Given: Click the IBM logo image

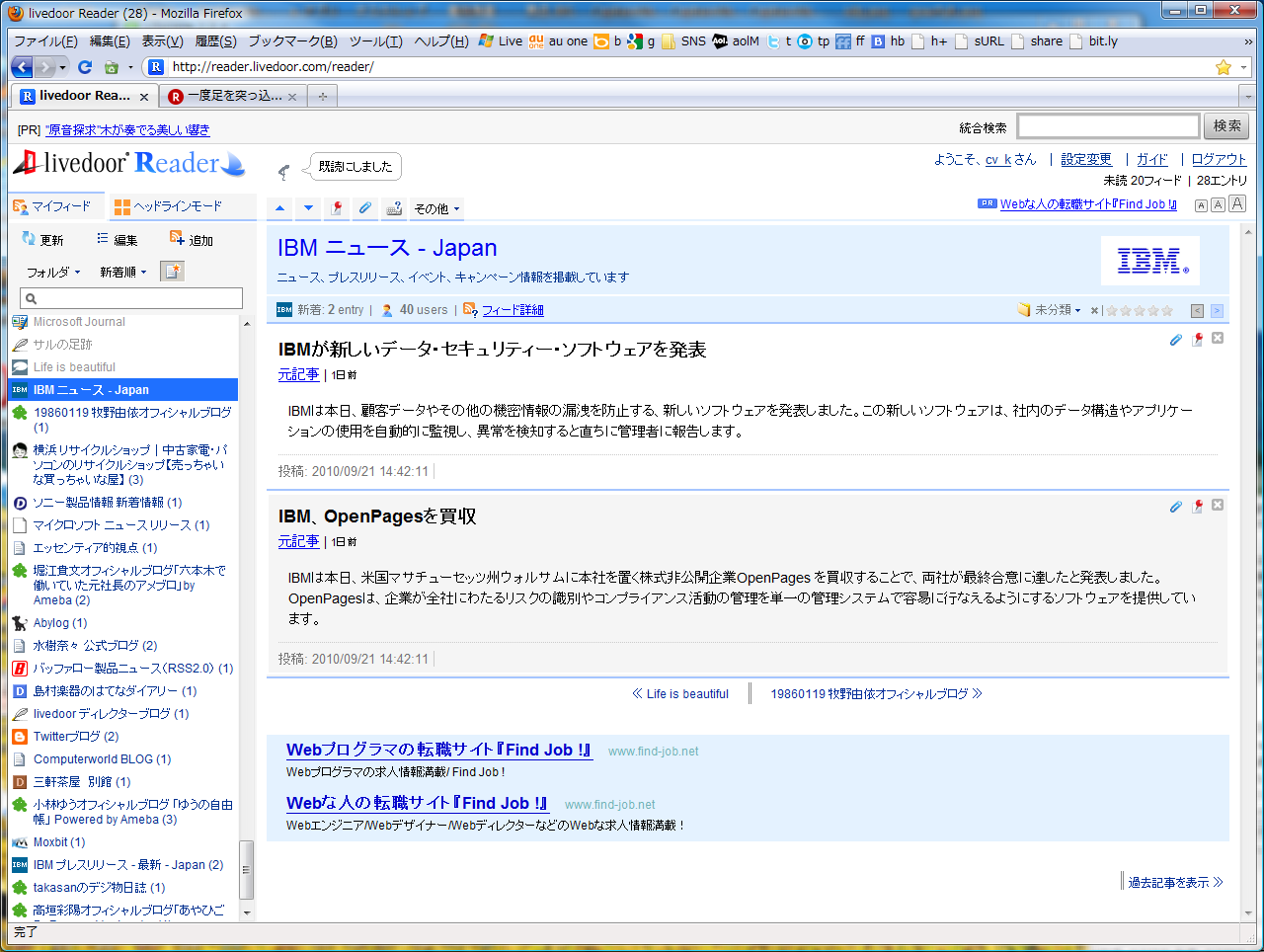Looking at the screenshot, I should [x=1150, y=261].
